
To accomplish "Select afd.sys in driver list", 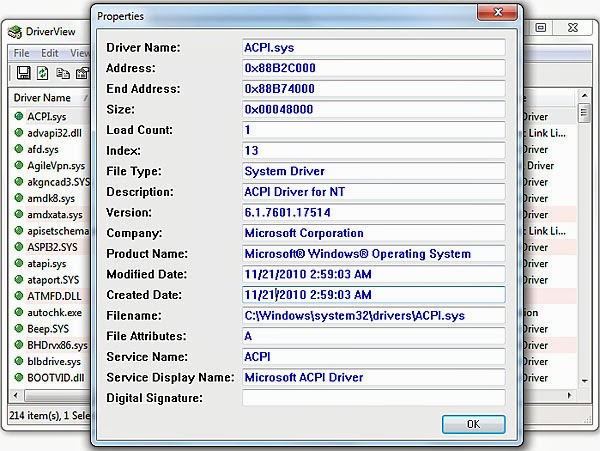I will click(x=43, y=149).
